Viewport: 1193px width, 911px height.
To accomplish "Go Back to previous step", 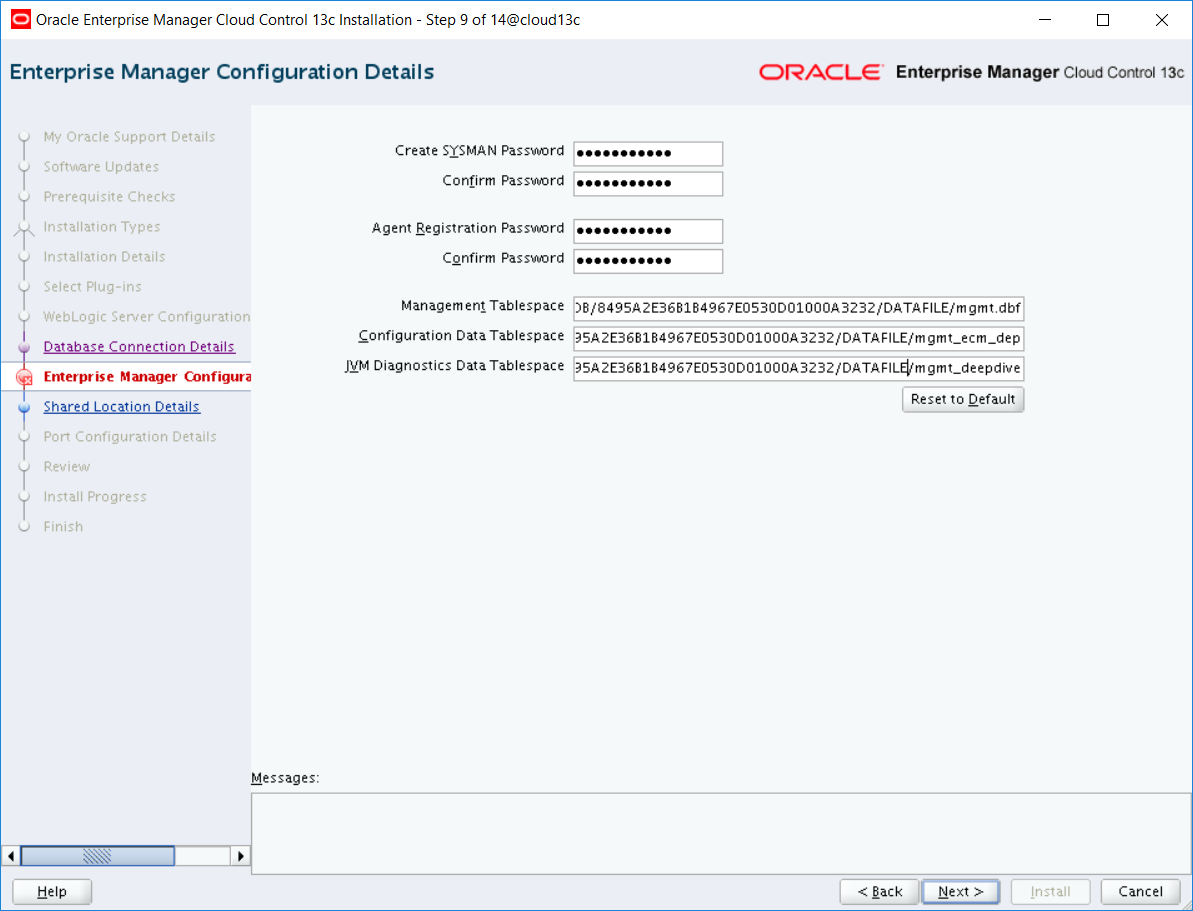I will pos(879,892).
